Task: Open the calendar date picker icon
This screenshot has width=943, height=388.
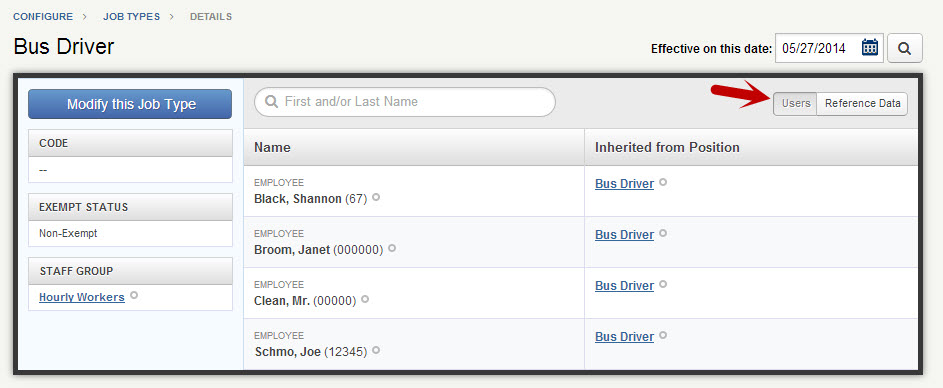Action: coord(870,48)
